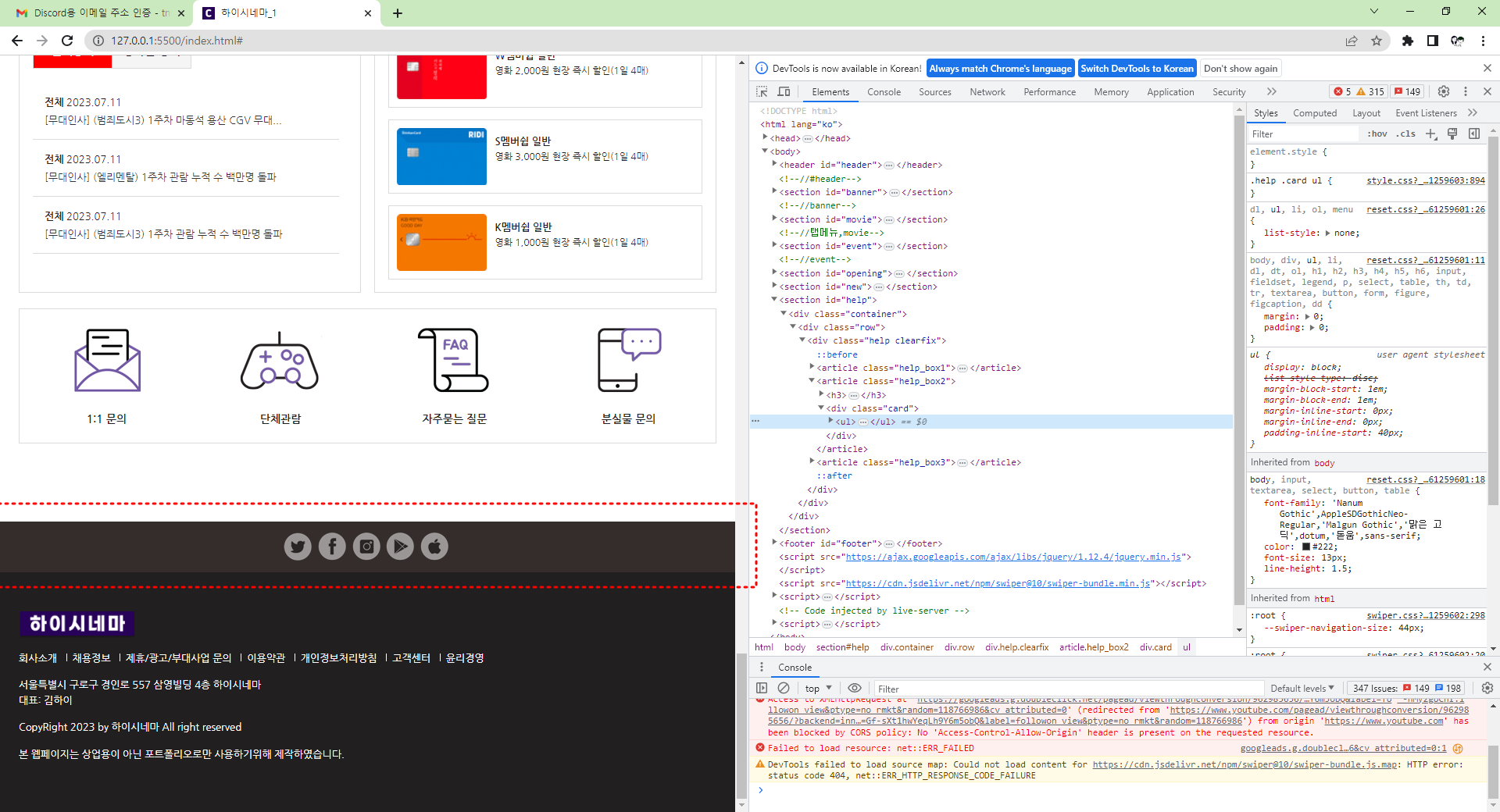Show more DevTools panel tabs
The image size is (1500, 812).
1272,91
